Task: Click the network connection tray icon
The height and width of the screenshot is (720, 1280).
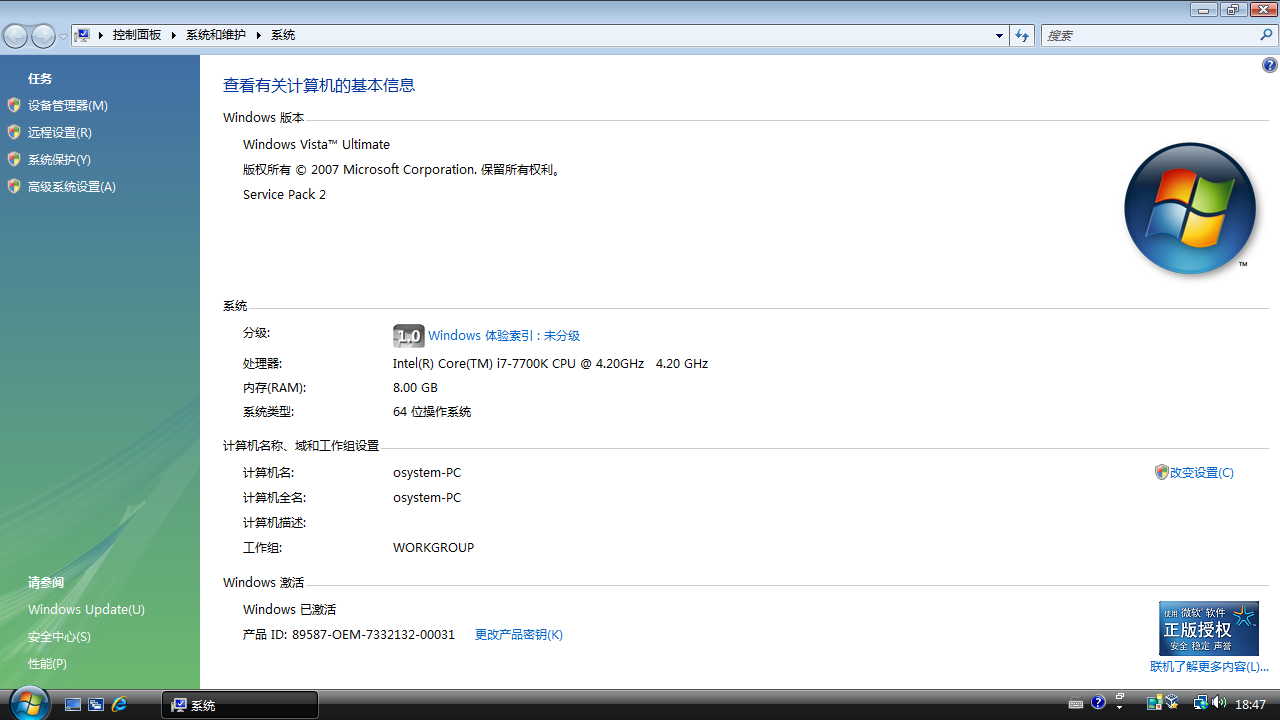Action: [x=1201, y=703]
